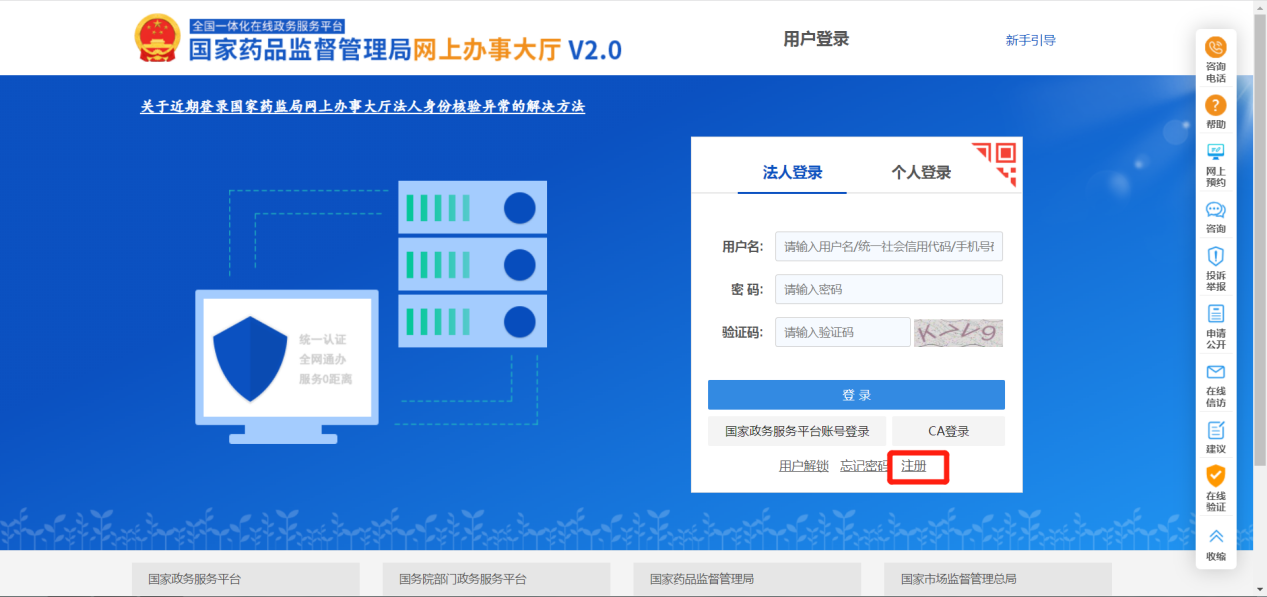Open the 咨询电话 phone icon in sidebar
Viewport: 1267px width, 597px height.
1215,47
